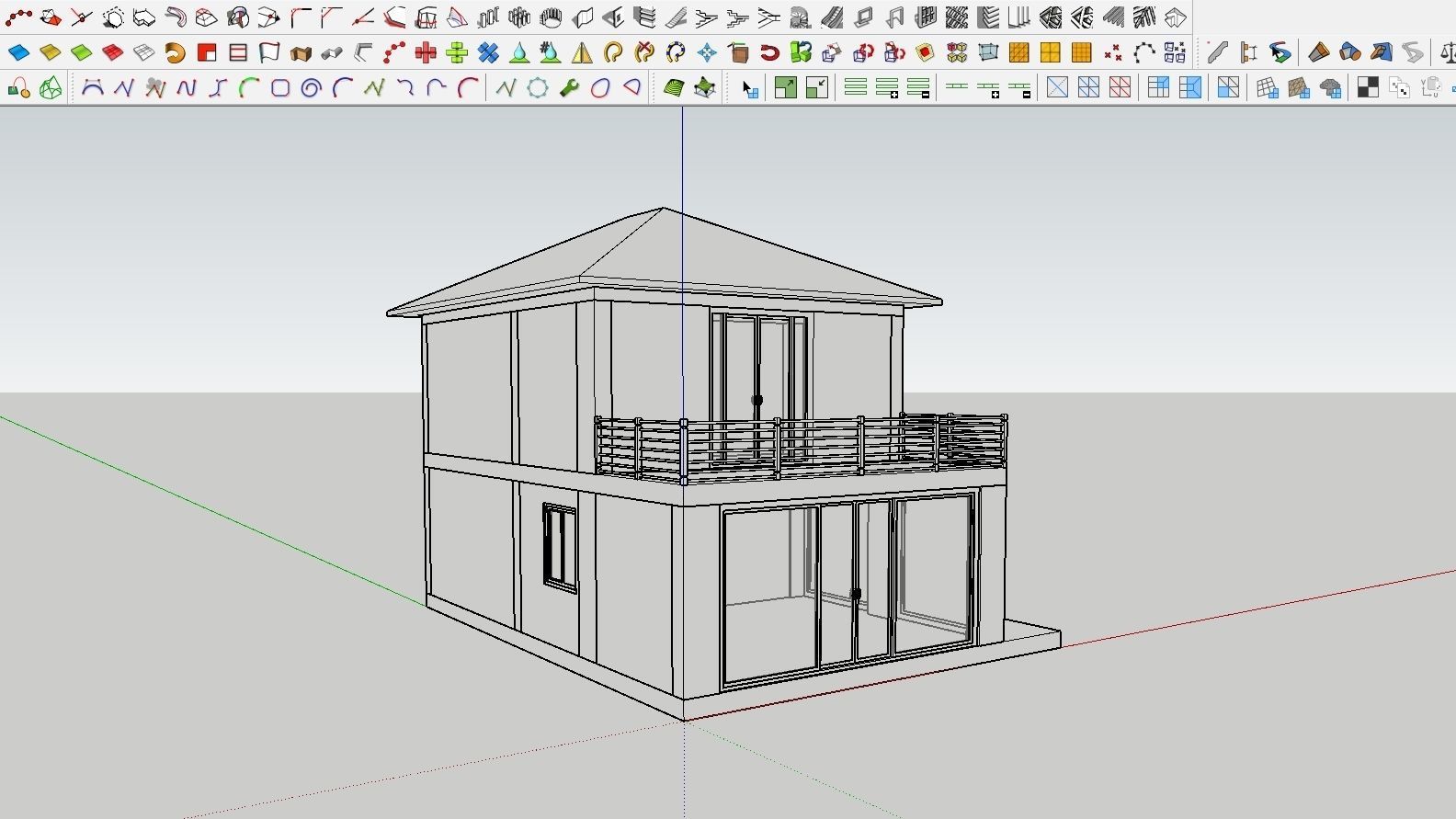Screen dimensions: 1456x819
Task: Click the window grid panel icon
Action: (x=926, y=17)
